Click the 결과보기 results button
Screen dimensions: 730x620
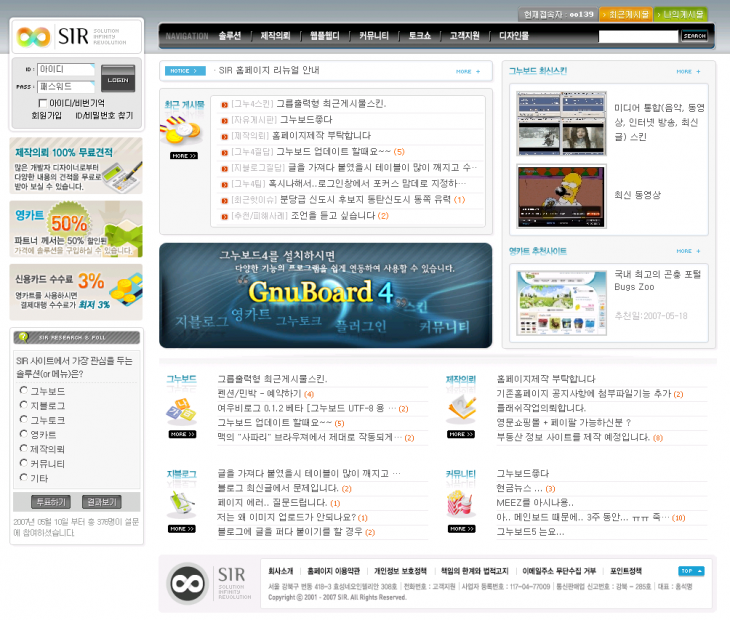[x=101, y=502]
